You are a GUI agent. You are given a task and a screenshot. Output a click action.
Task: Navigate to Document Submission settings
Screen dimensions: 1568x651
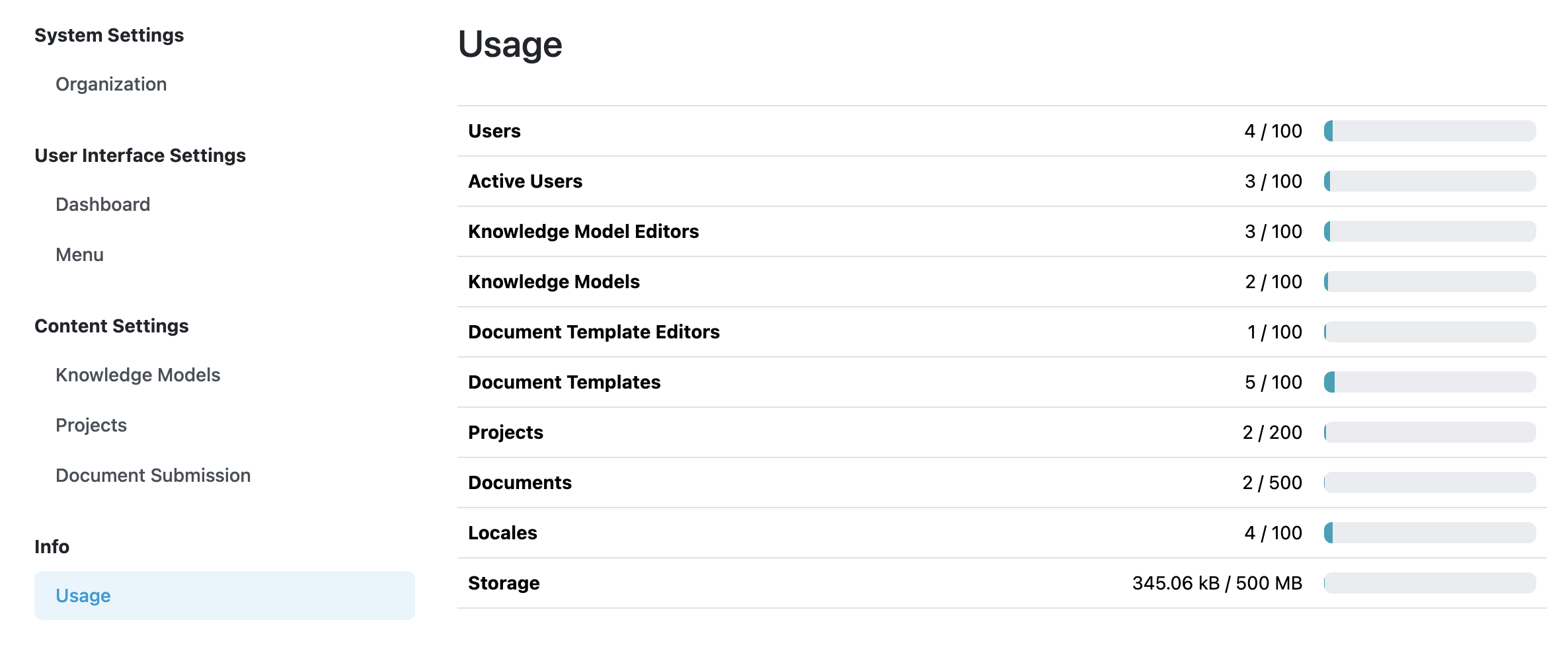[153, 475]
